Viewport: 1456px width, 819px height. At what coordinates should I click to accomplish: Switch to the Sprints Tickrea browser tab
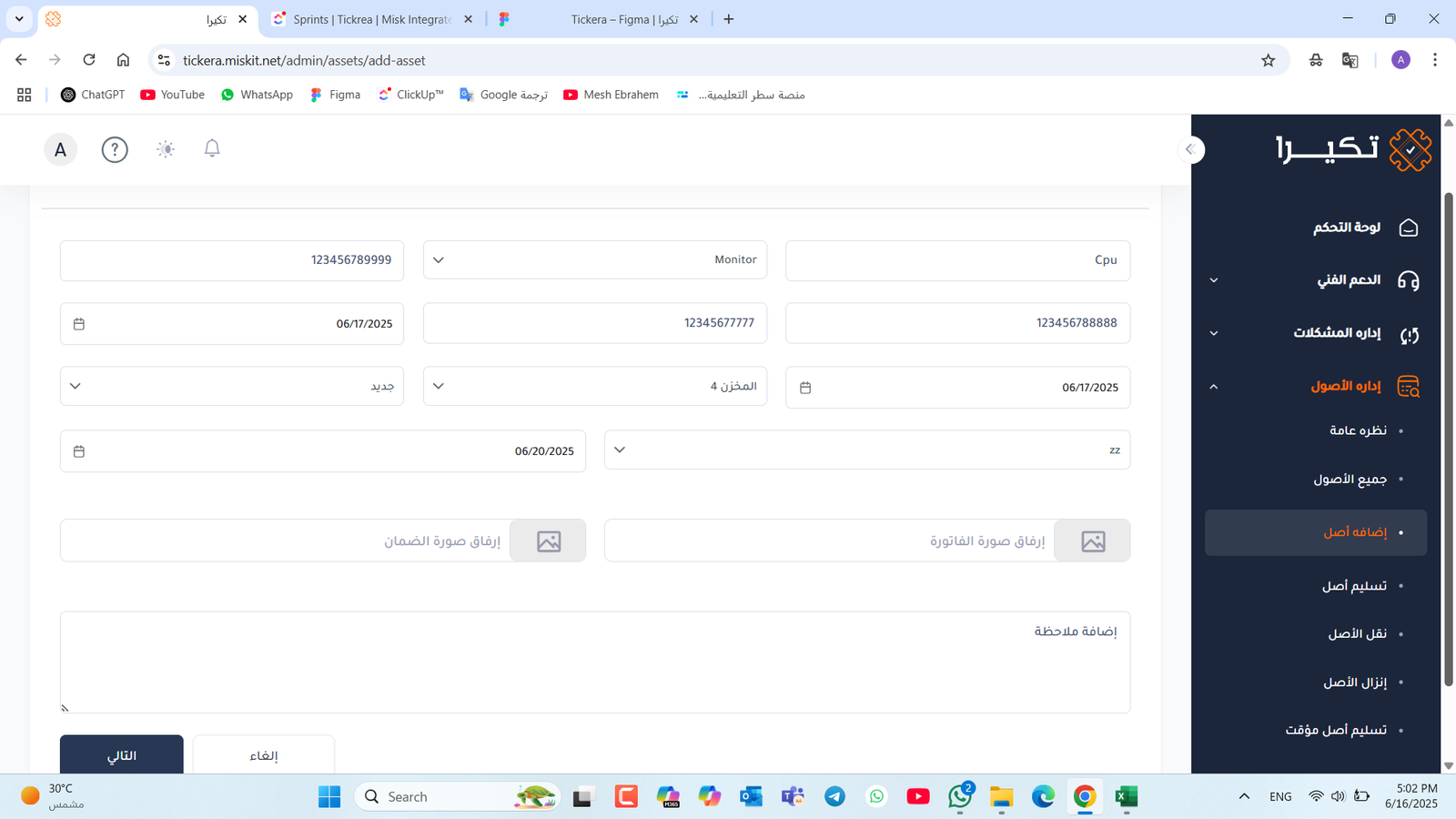tap(371, 19)
